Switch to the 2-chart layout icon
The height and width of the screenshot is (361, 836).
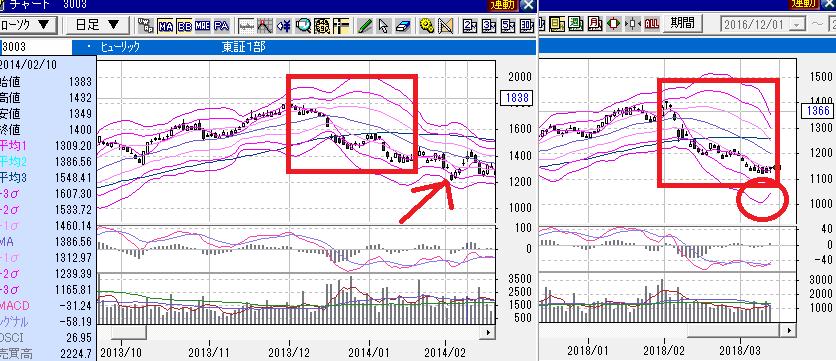pyautogui.click(x=469, y=25)
